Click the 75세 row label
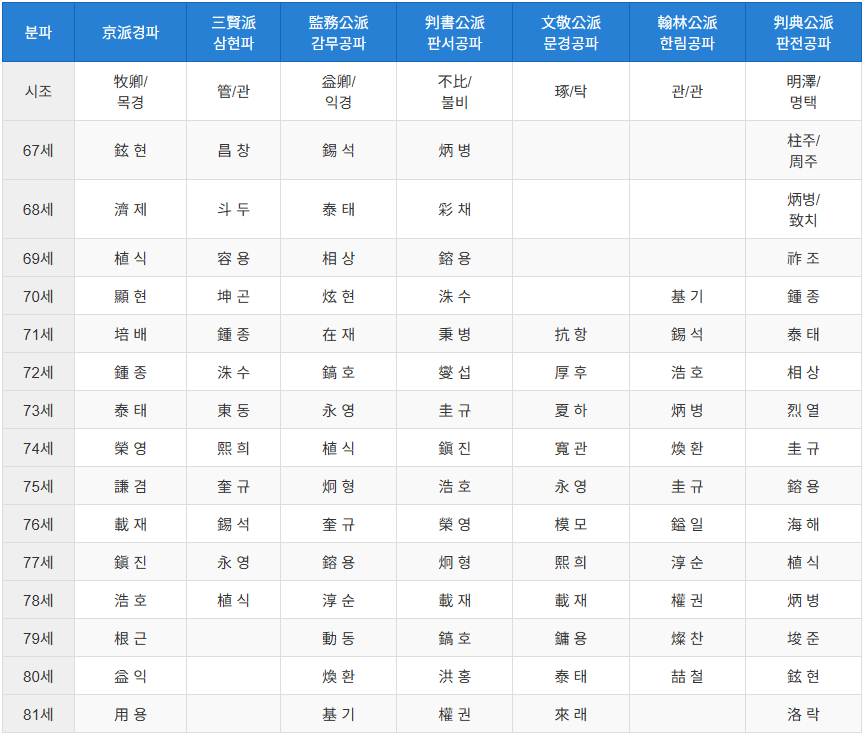 38,486
